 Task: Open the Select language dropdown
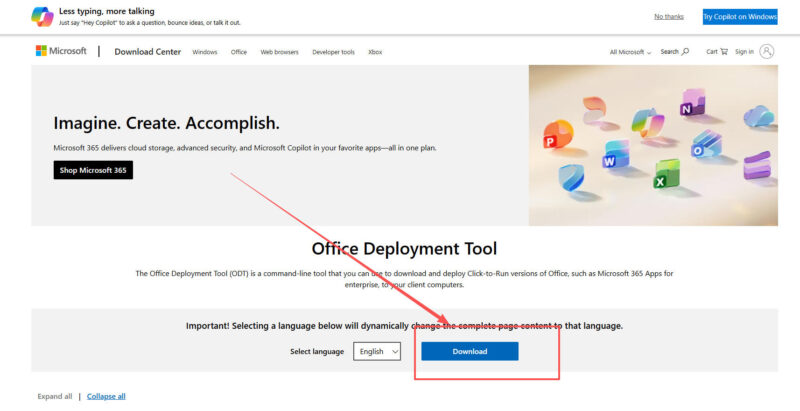(377, 351)
